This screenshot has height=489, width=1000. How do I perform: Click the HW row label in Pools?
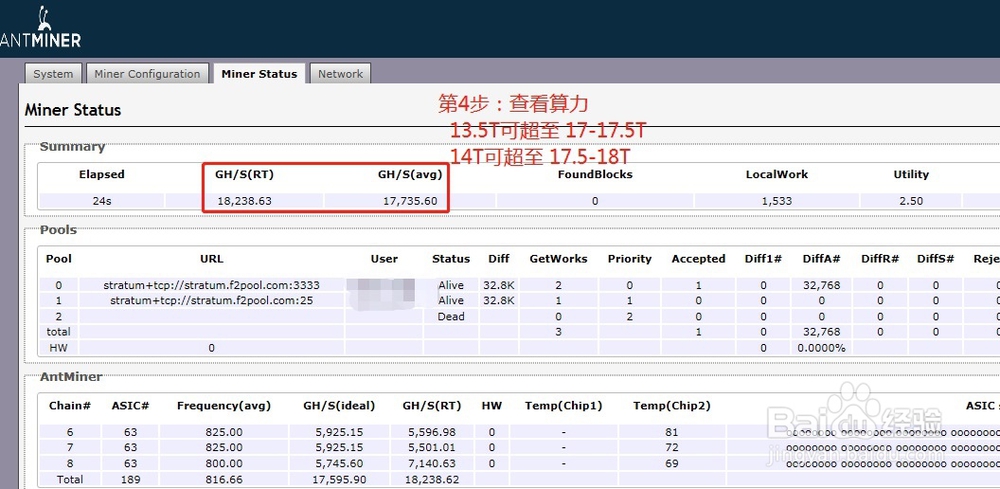click(58, 347)
